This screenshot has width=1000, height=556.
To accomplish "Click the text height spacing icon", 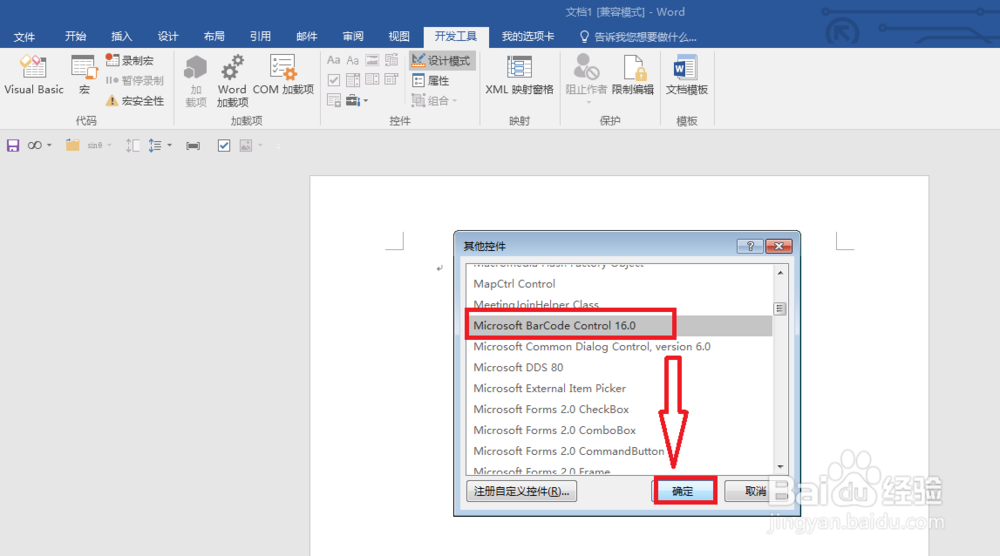I will [x=132, y=145].
